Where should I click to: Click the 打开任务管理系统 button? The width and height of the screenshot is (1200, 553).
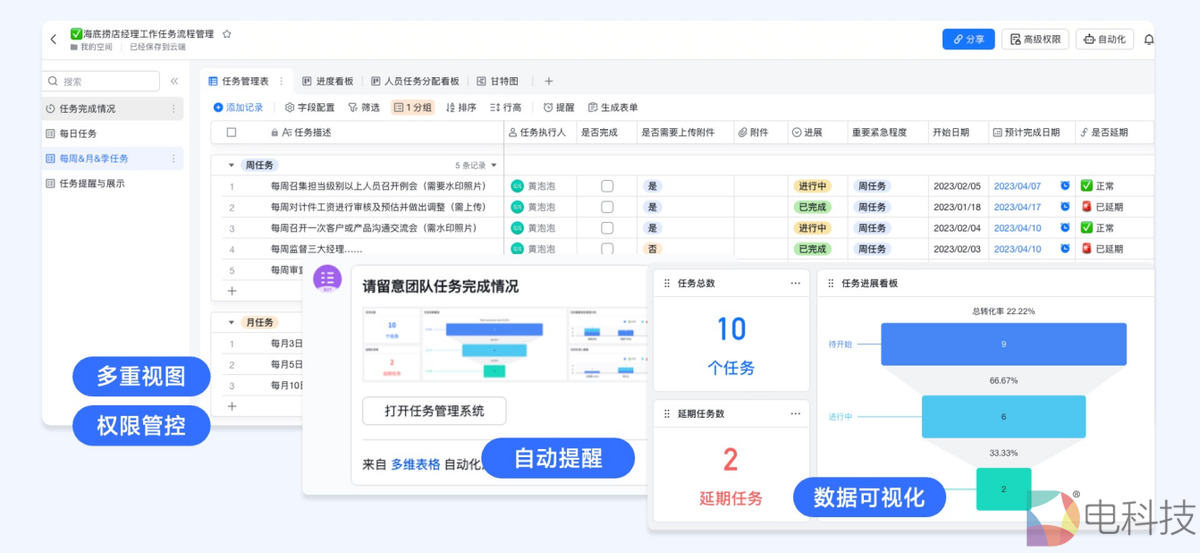click(434, 410)
